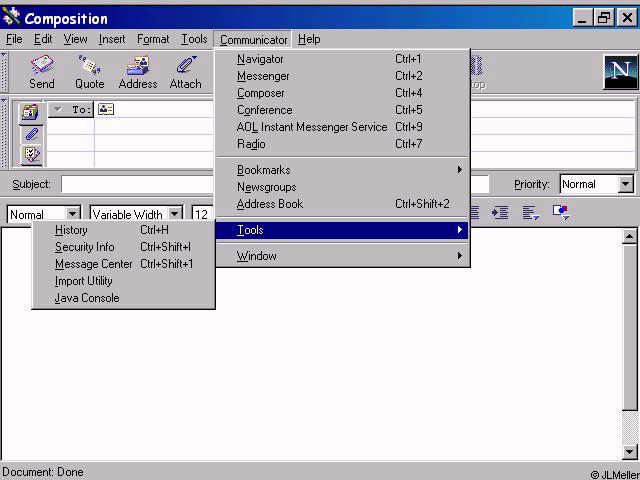
Task: Select Message Center in the submenu
Action: (123, 264)
